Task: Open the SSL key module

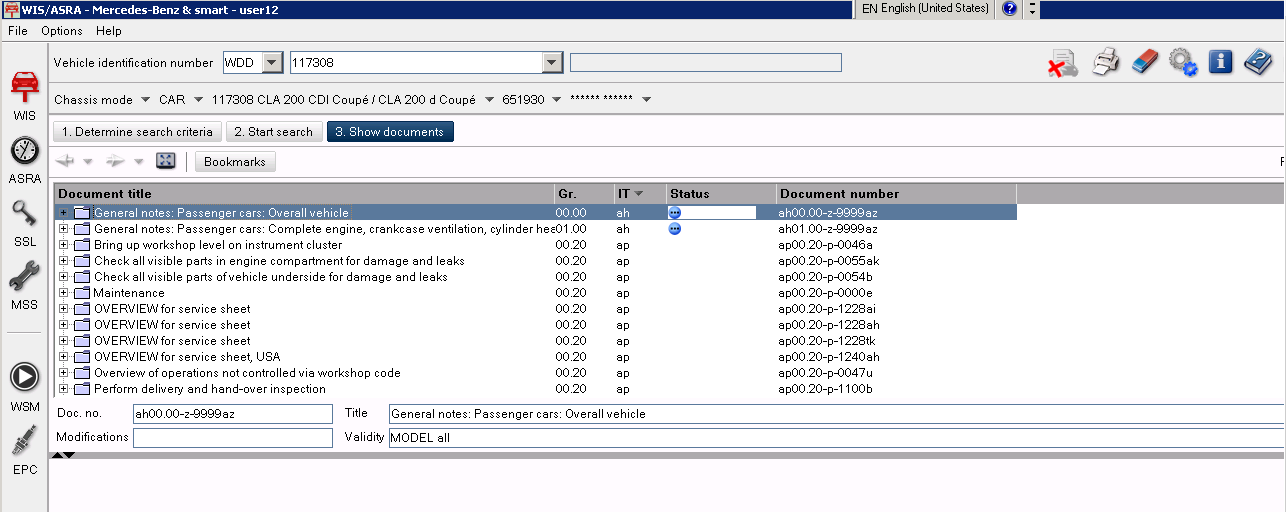Action: pyautogui.click(x=24, y=223)
